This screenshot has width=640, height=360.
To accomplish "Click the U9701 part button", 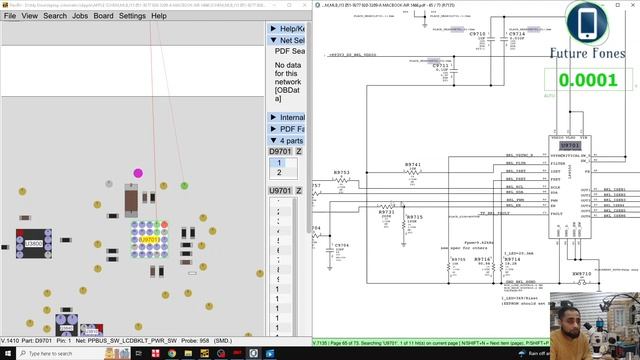I will tap(280, 191).
